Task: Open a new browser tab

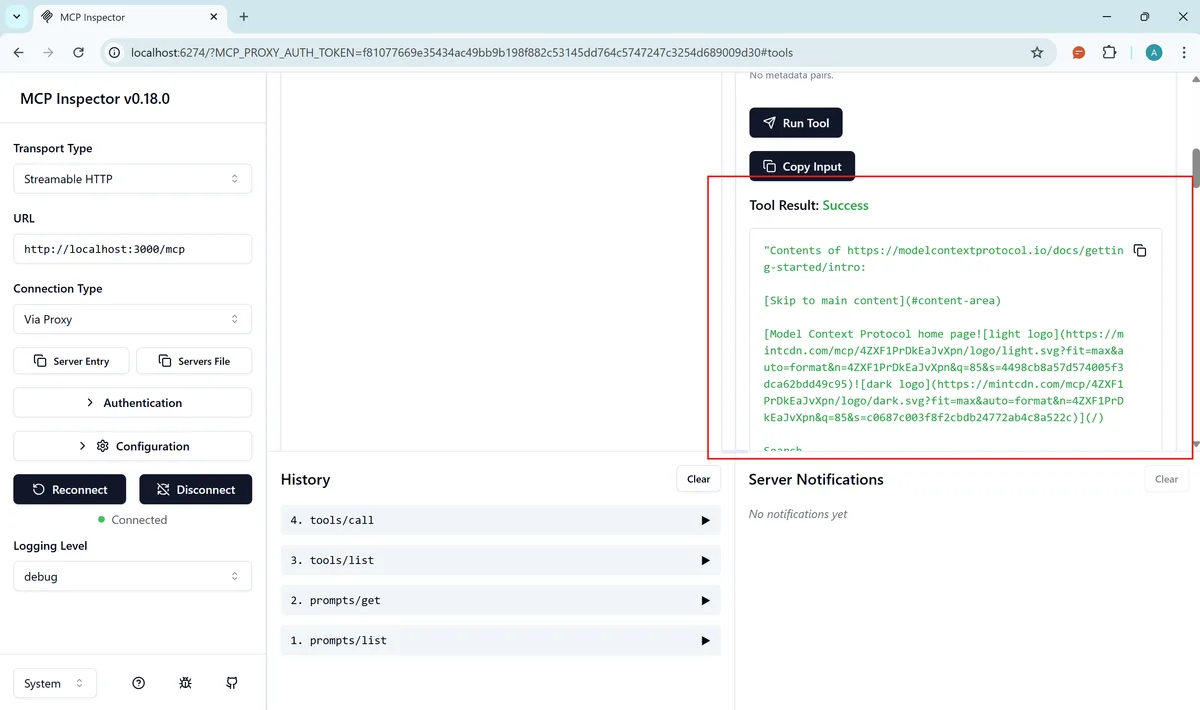Action: (x=244, y=17)
